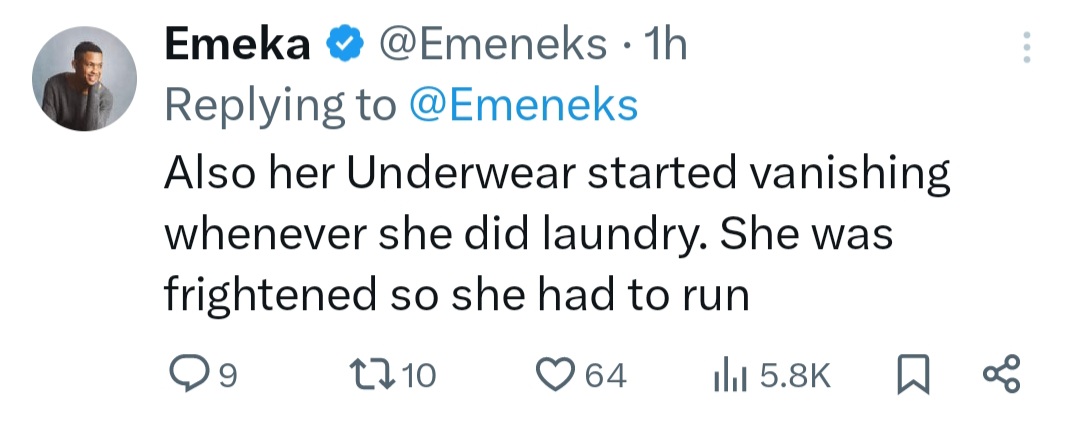Click the @Emeneks handle beside the name
Viewport: 1080px width, 424px height.
[x=489, y=46]
